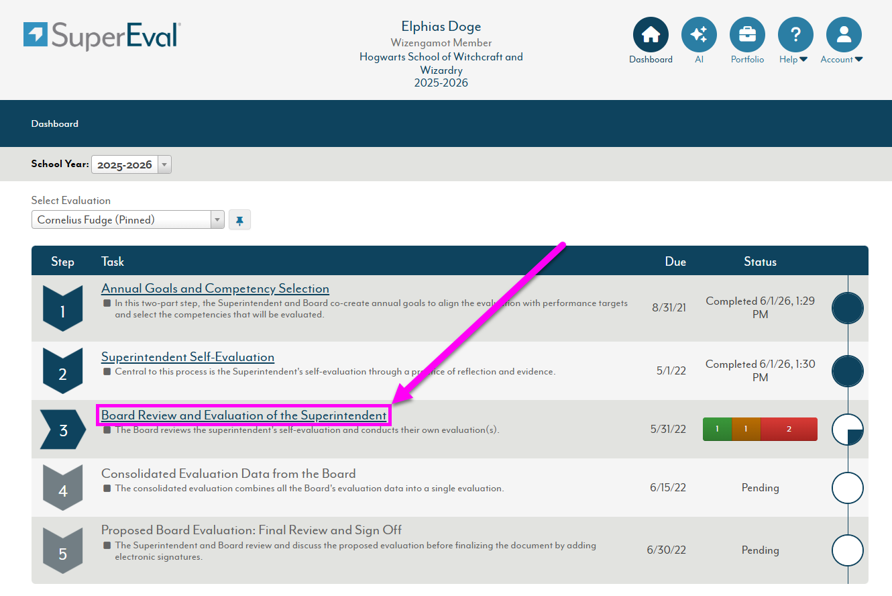Image resolution: width=892 pixels, height=596 pixels.
Task: Click the 5/1/22 due date
Action: point(671,371)
